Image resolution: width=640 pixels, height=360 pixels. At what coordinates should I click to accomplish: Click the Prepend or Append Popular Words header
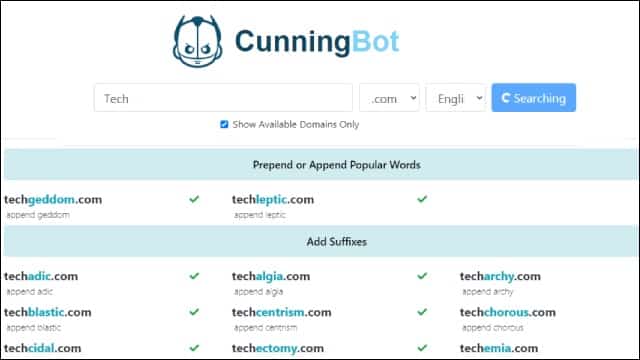(320, 164)
